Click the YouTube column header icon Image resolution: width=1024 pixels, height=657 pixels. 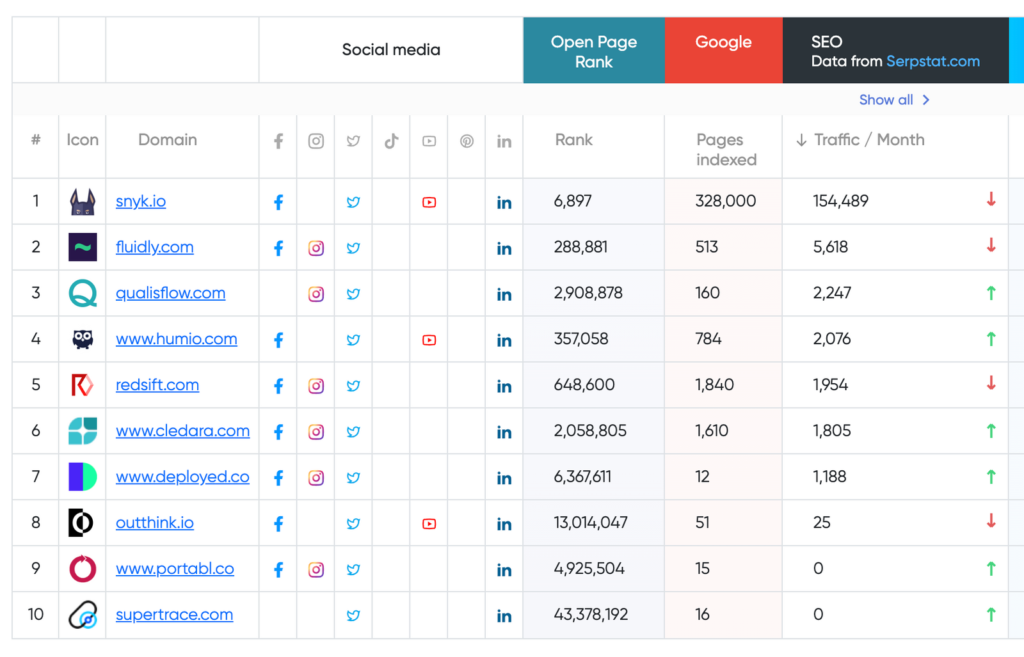click(429, 141)
